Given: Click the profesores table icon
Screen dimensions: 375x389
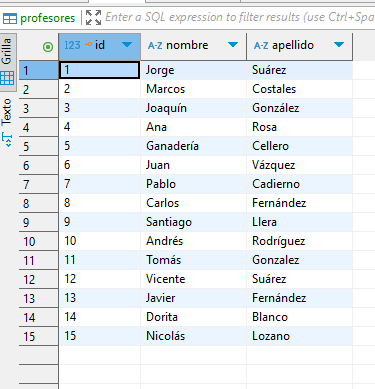Looking at the screenshot, I should tap(10, 18).
